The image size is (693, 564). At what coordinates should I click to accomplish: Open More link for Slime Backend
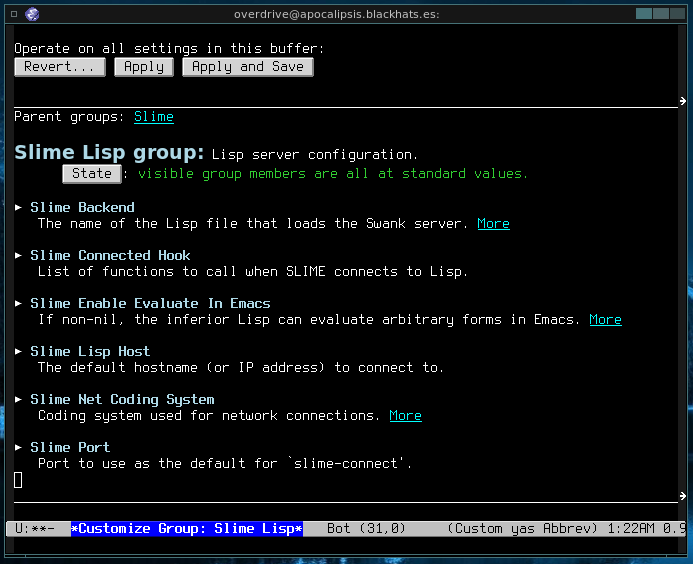(493, 224)
